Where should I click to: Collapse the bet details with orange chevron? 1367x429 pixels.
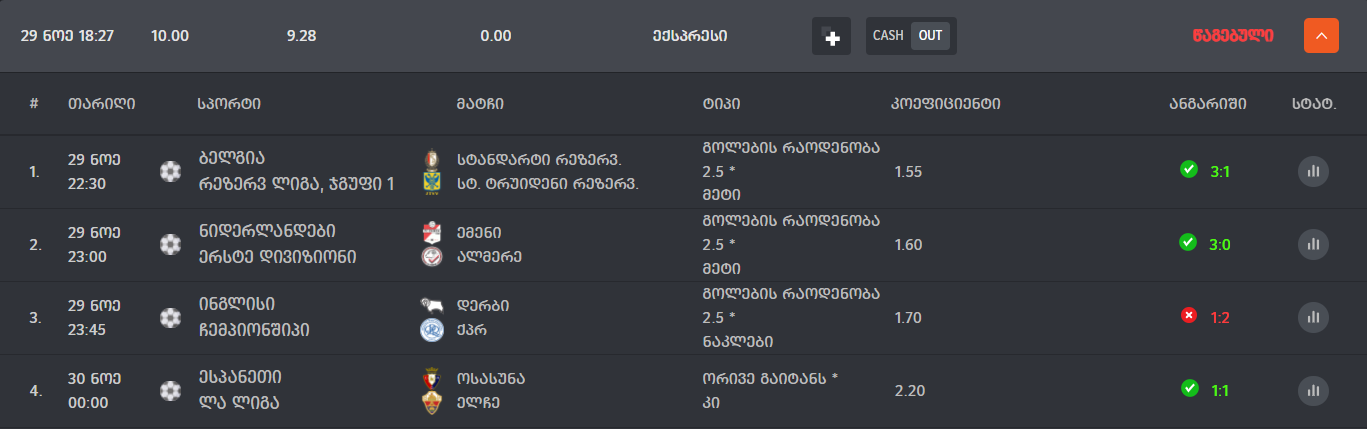pyautogui.click(x=1321, y=36)
